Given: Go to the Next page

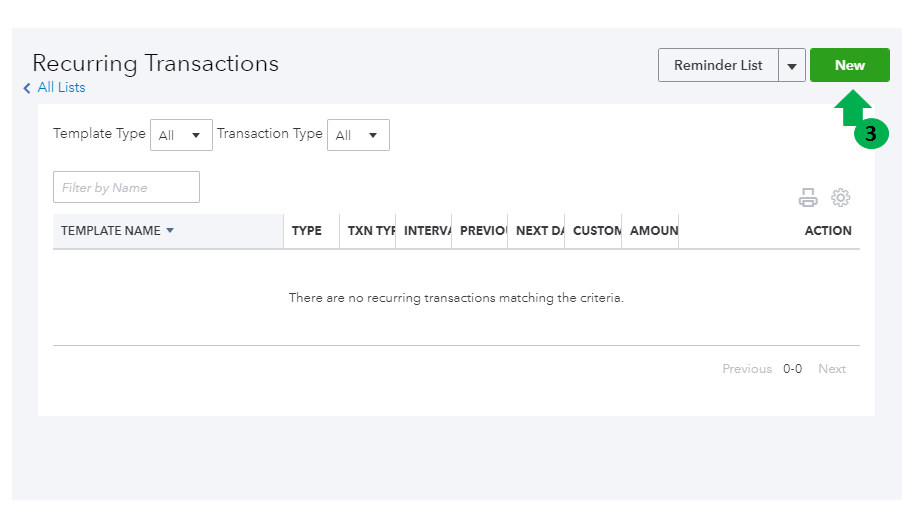Looking at the screenshot, I should (832, 369).
